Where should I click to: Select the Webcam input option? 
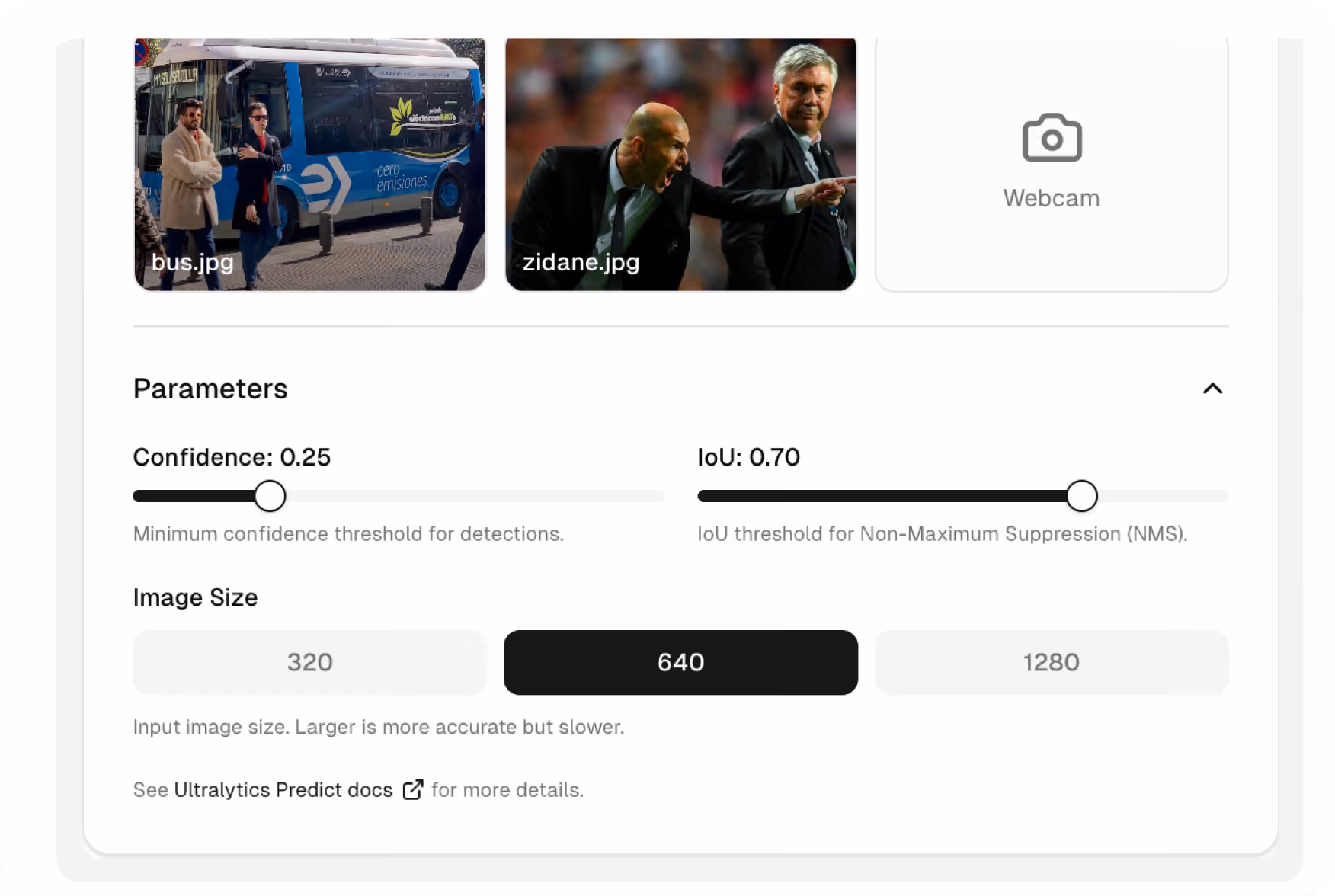tap(1051, 164)
